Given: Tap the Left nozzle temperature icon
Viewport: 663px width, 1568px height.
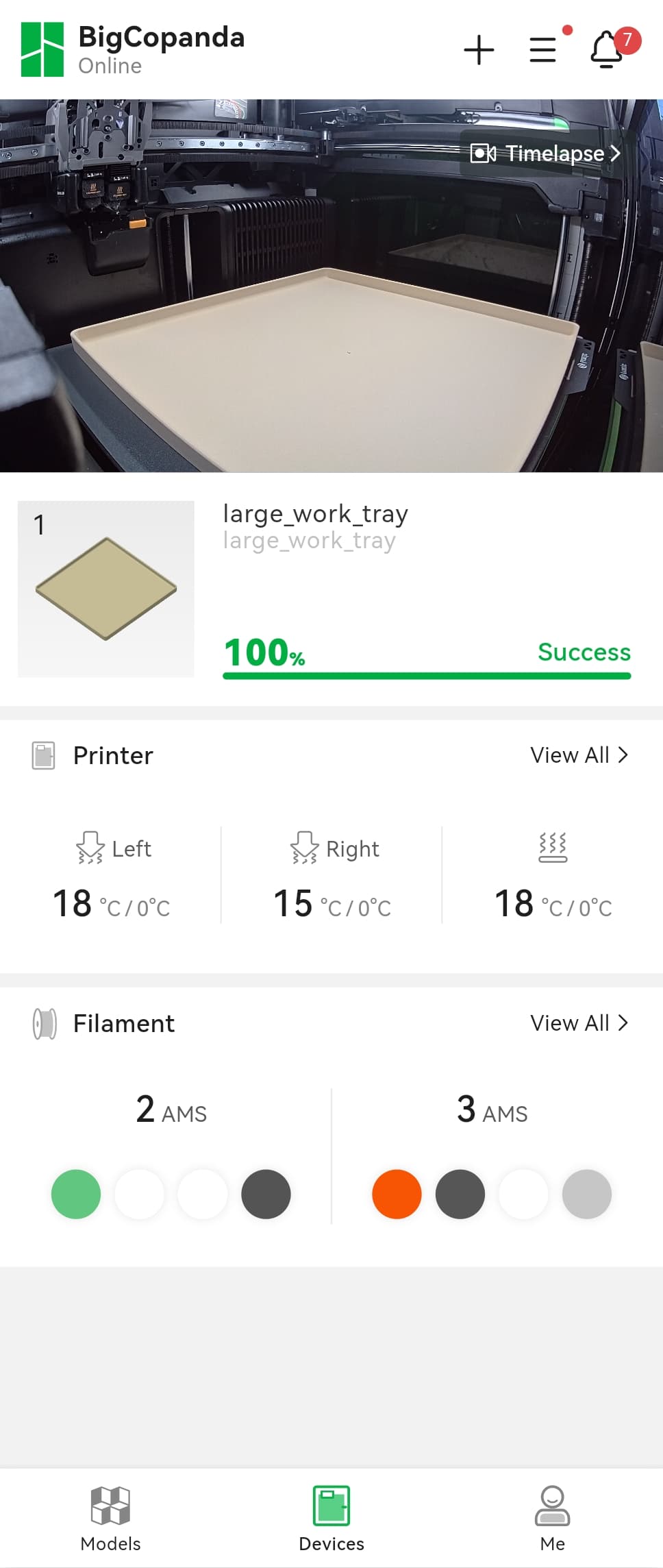Looking at the screenshot, I should tap(90, 848).
